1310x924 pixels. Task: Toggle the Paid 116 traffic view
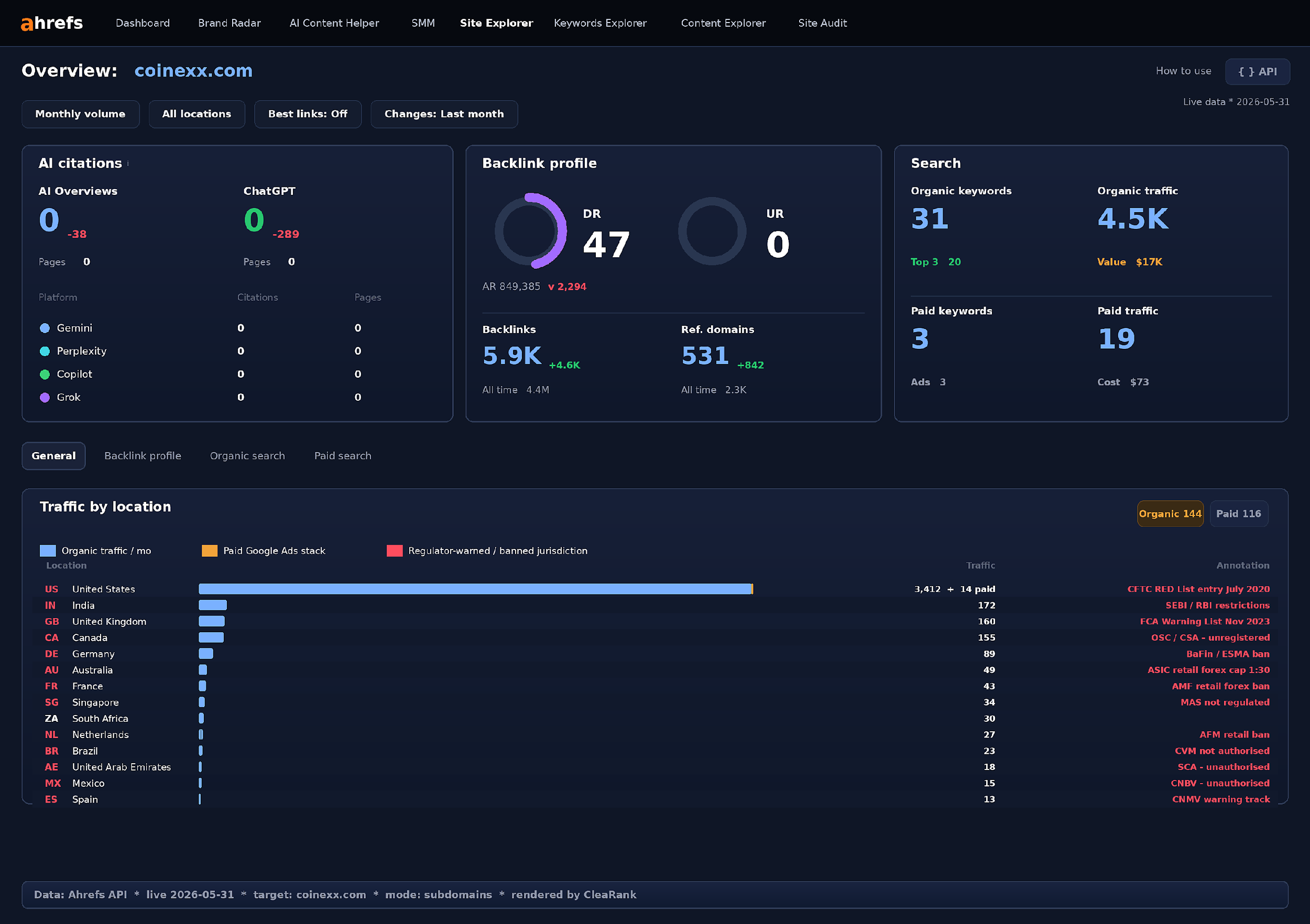pos(1238,514)
